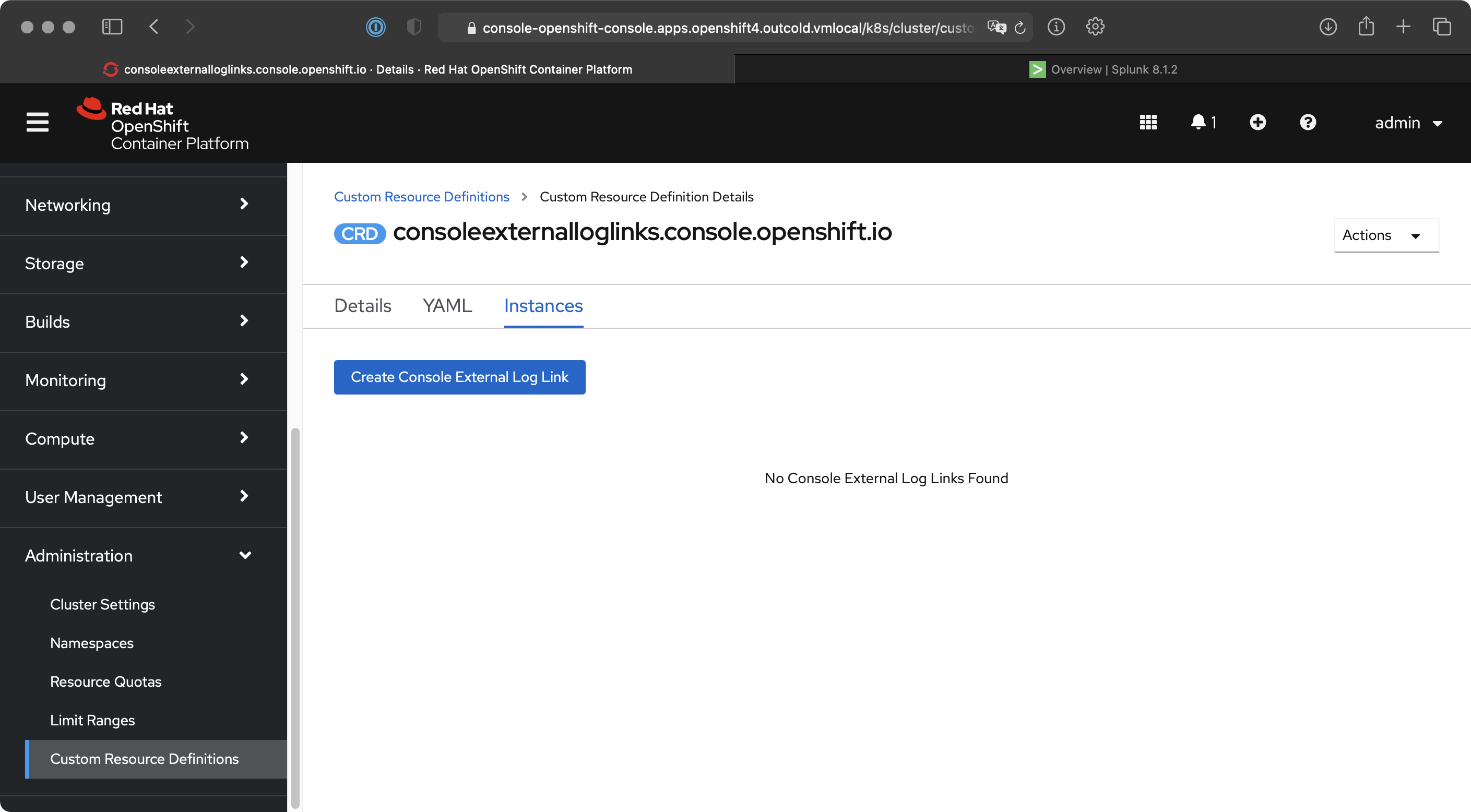The image size is (1471, 812).
Task: Click the privacy shield icon
Action: pos(414,27)
